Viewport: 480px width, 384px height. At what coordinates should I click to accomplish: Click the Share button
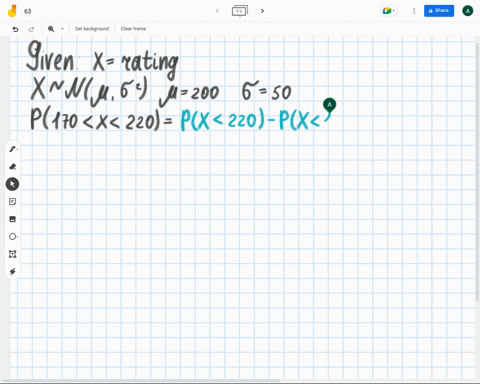pyautogui.click(x=439, y=11)
